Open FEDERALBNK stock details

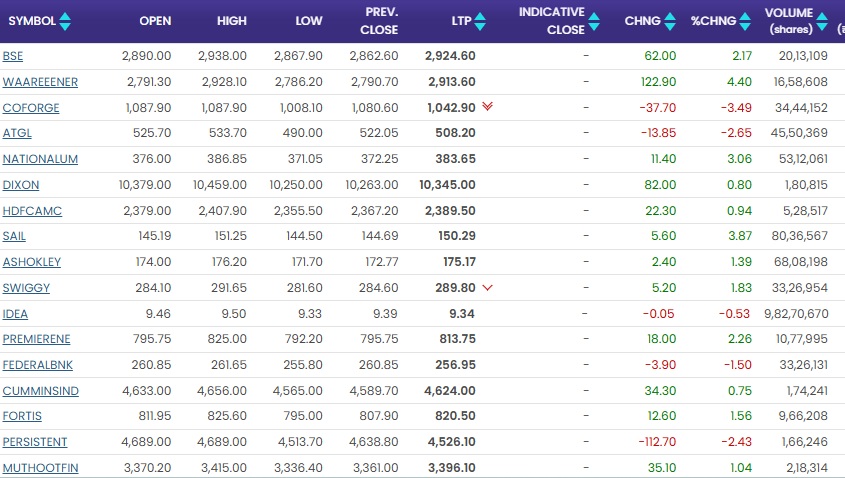[x=37, y=365]
